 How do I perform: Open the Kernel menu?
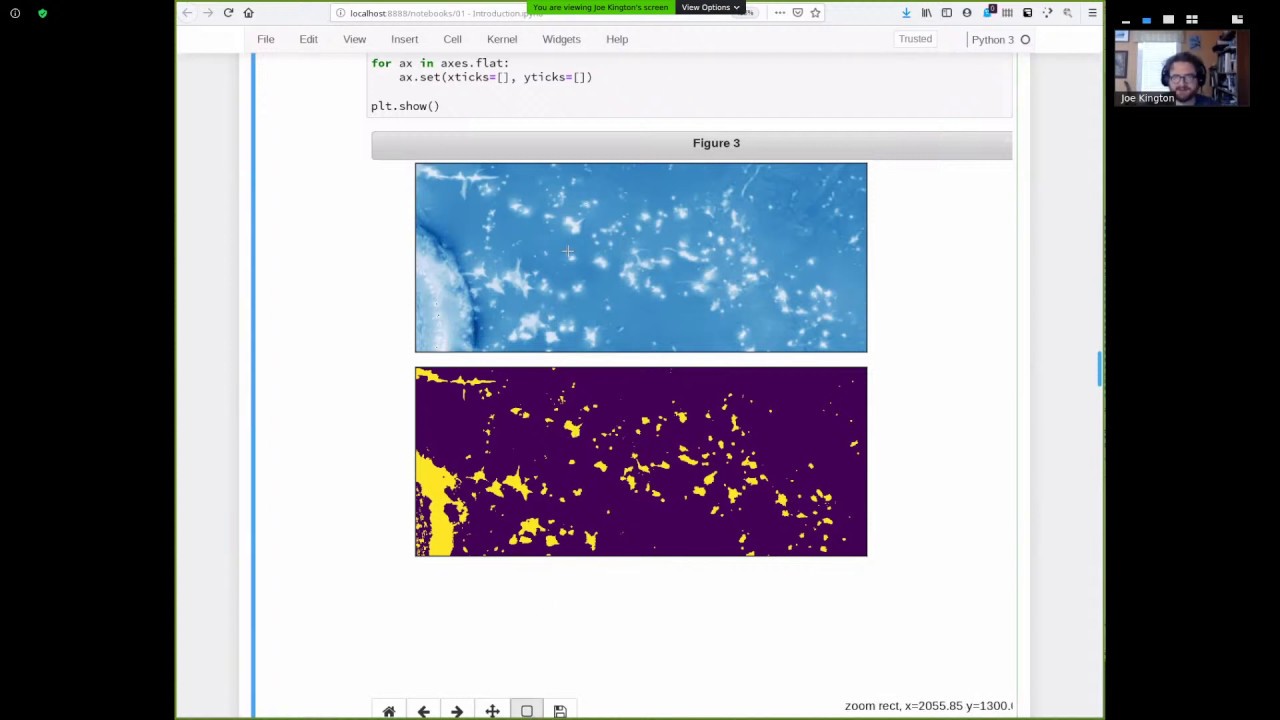(502, 39)
